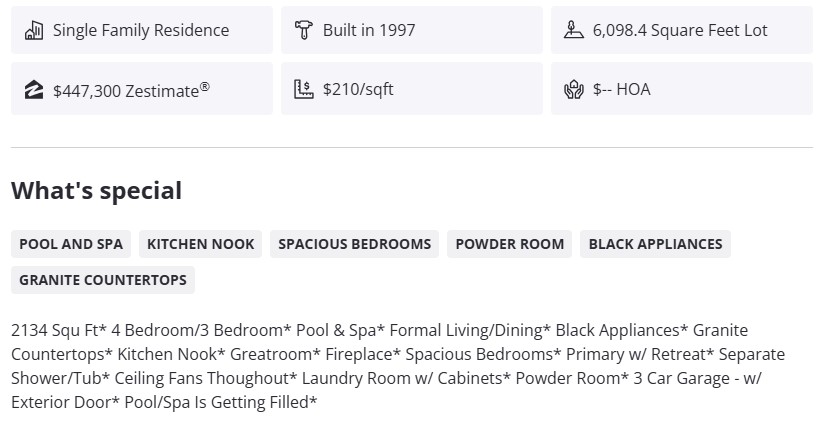Click the building icon beside Single Family Residence

34,30
